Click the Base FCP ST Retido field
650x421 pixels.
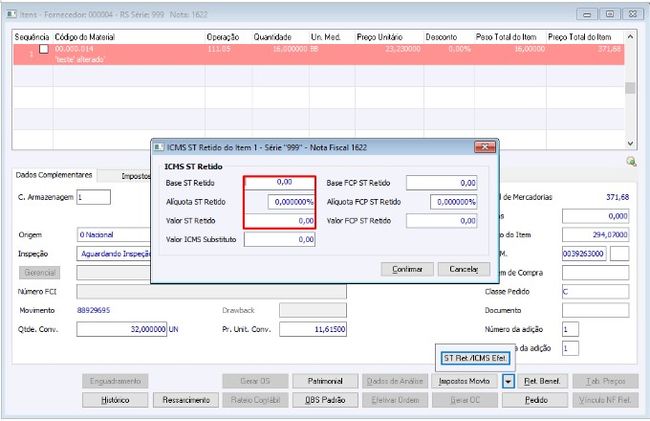point(441,183)
